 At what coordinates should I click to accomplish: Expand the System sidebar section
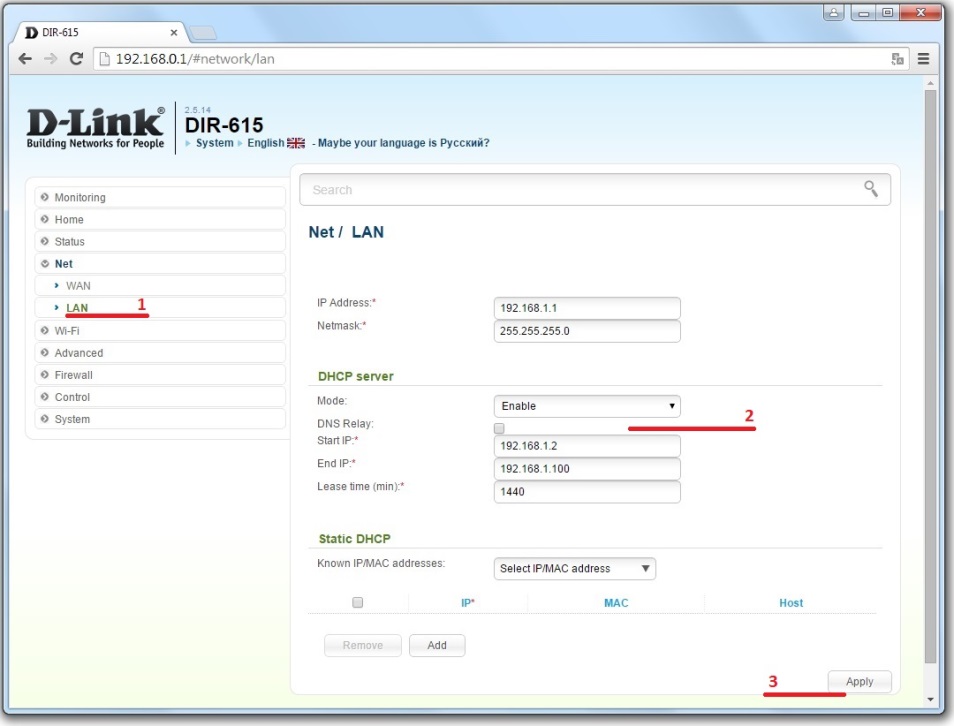coord(160,419)
